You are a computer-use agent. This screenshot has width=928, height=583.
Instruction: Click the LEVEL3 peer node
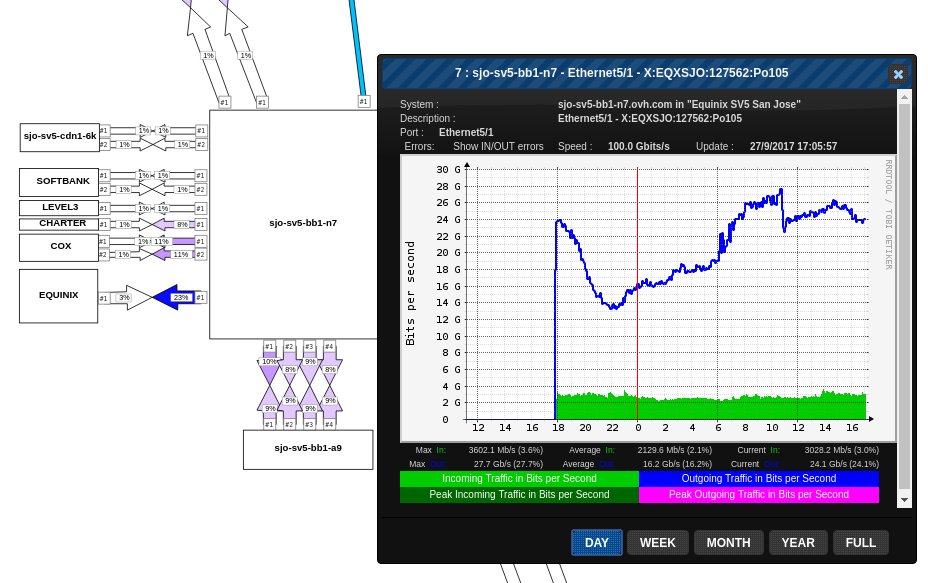(x=59, y=208)
